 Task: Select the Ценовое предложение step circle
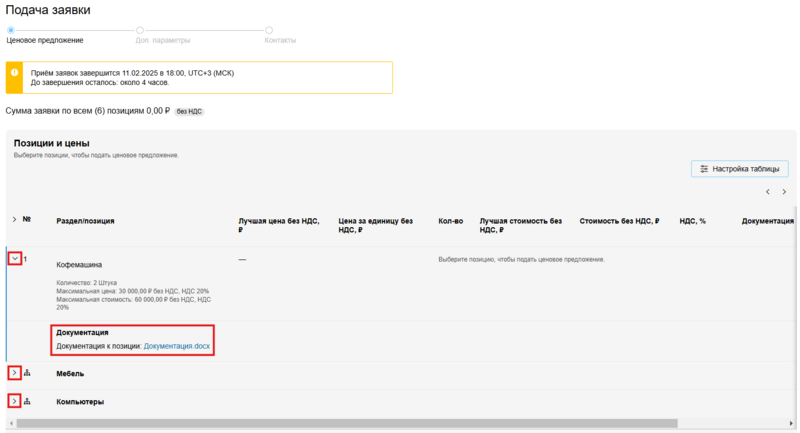pyautogui.click(x=11, y=30)
